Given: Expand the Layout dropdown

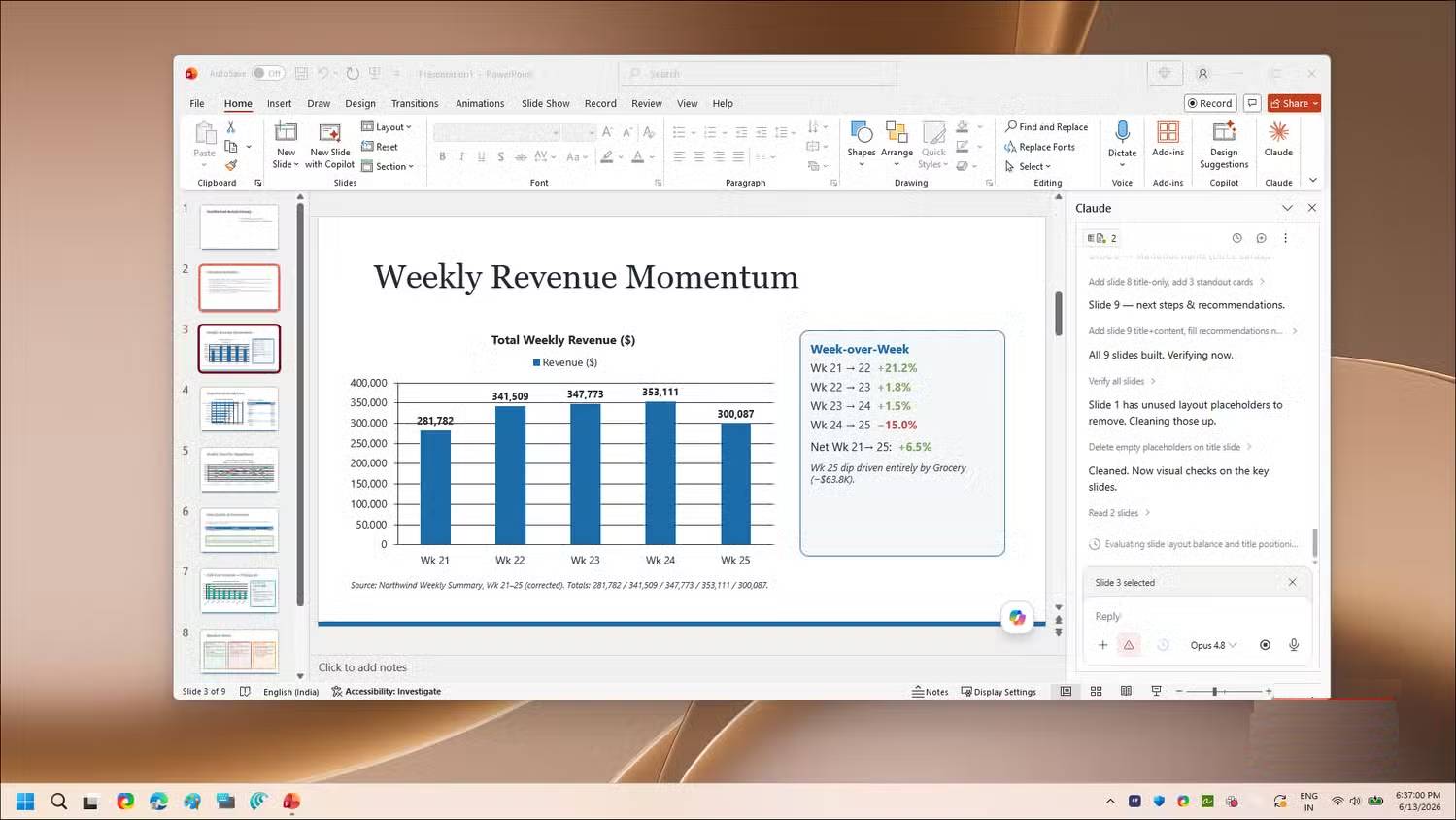Looking at the screenshot, I should [387, 127].
